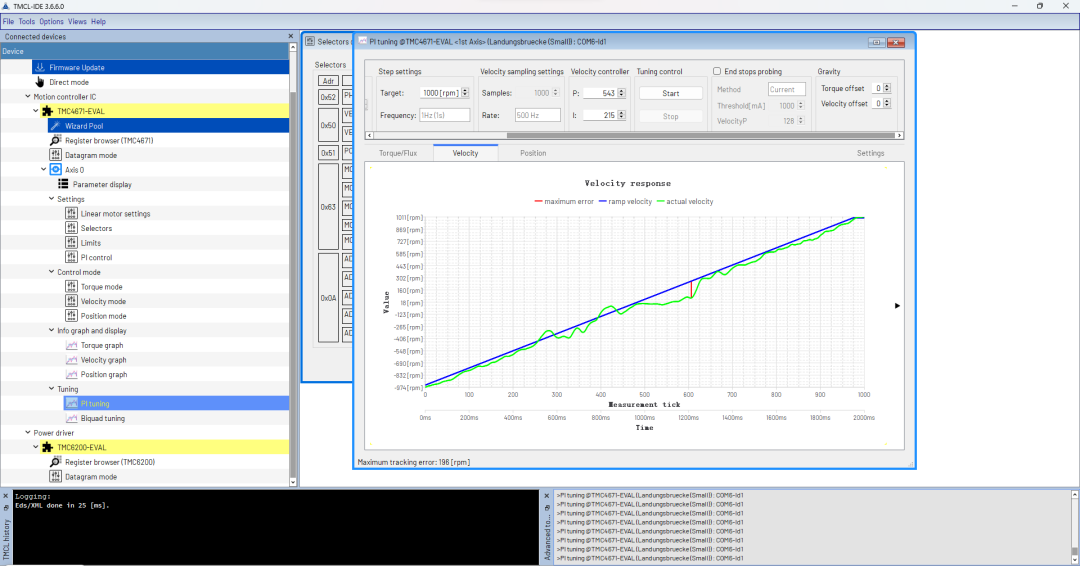Image resolution: width=1080 pixels, height=566 pixels.
Task: Collapse the Motion controller IC section
Action: tap(27, 97)
